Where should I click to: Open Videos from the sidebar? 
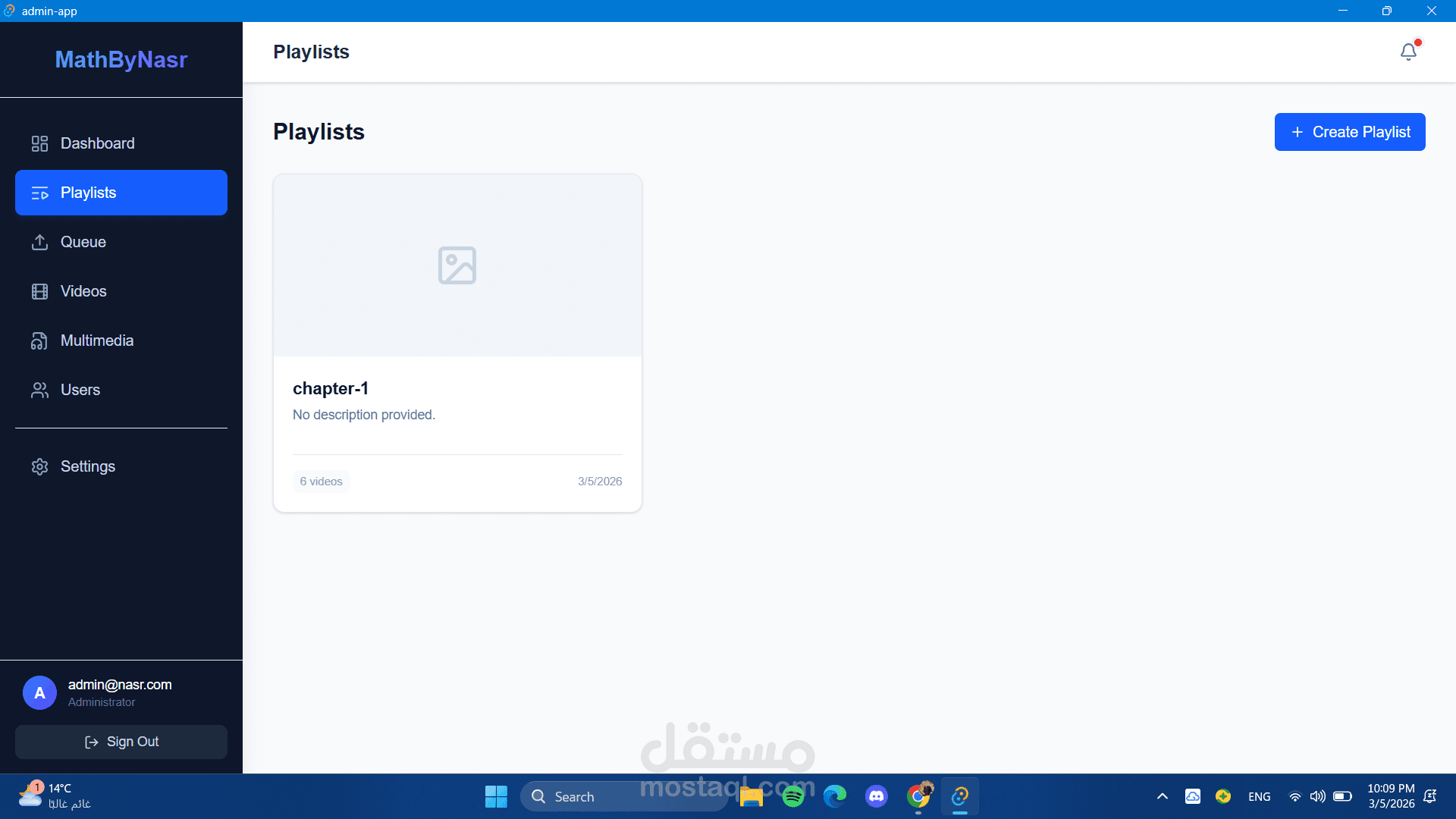point(83,291)
